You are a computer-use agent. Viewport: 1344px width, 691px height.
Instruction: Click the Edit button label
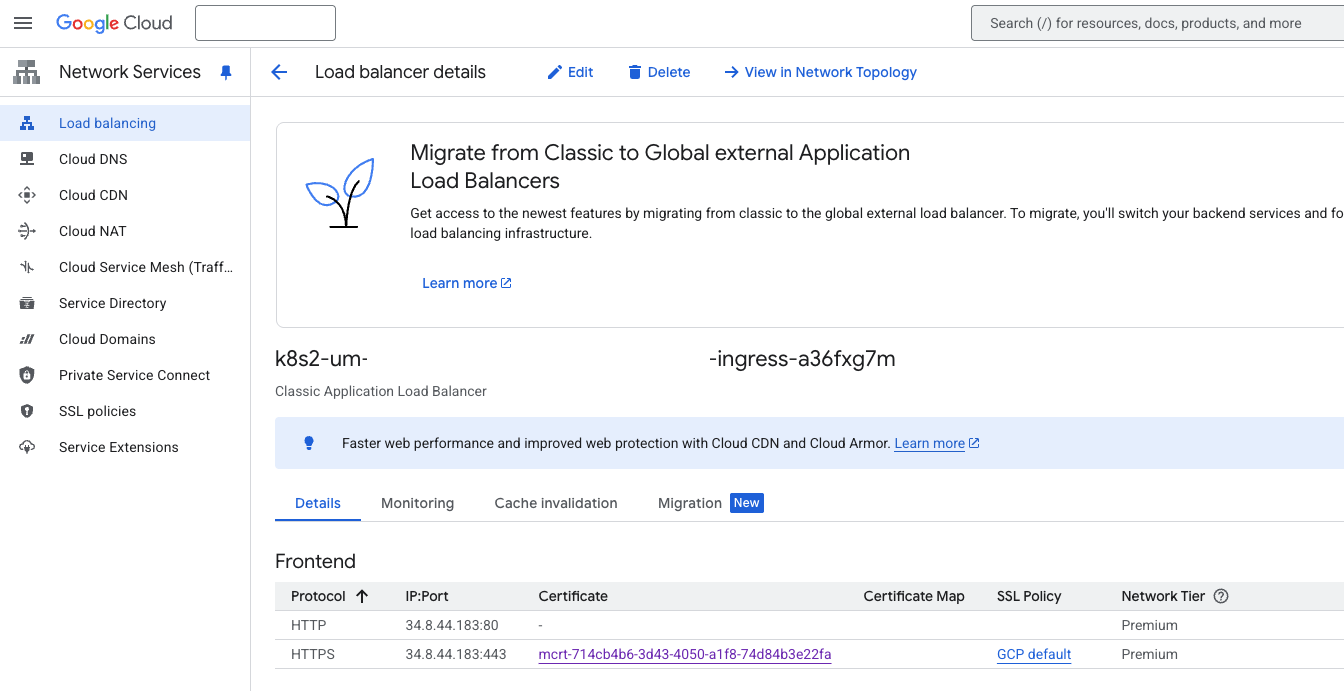581,72
